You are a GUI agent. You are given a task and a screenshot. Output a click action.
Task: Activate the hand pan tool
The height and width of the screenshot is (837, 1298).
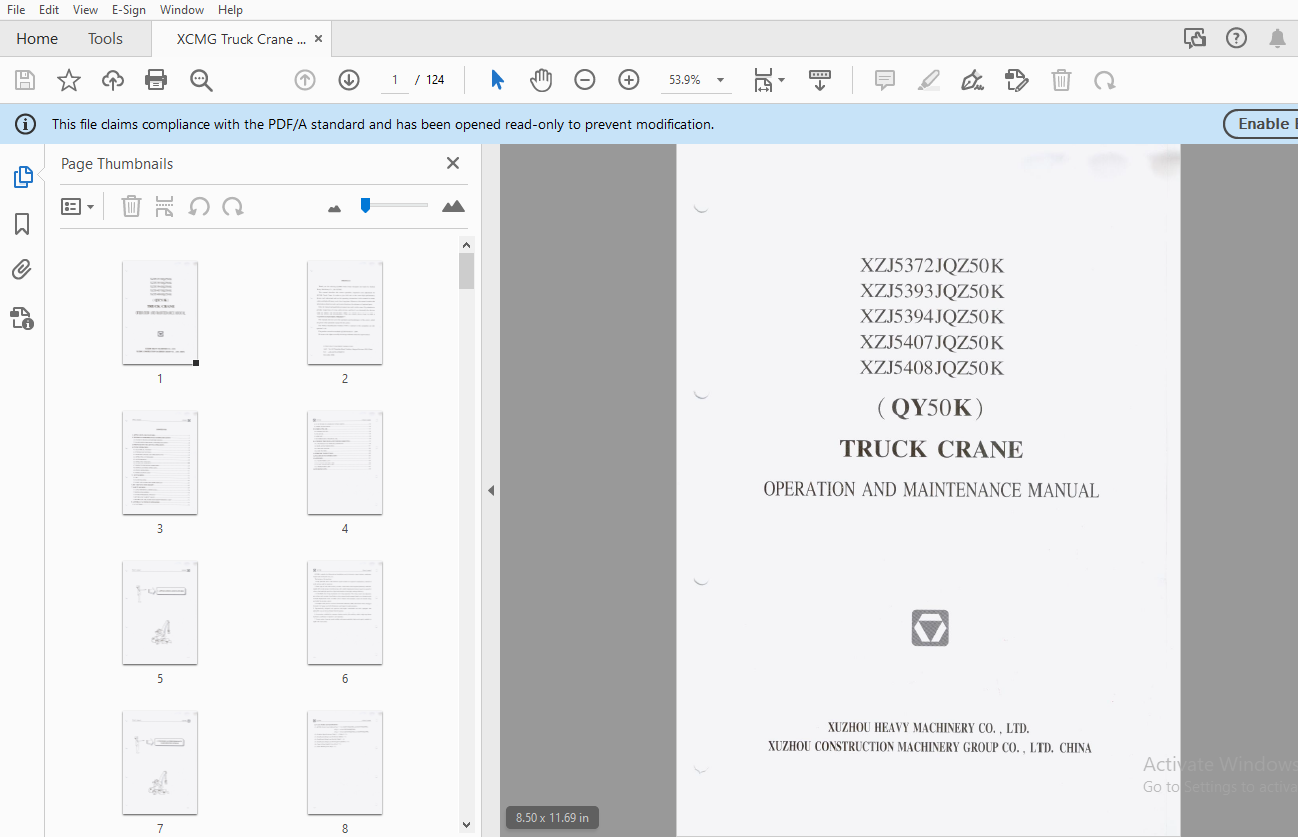pos(541,80)
